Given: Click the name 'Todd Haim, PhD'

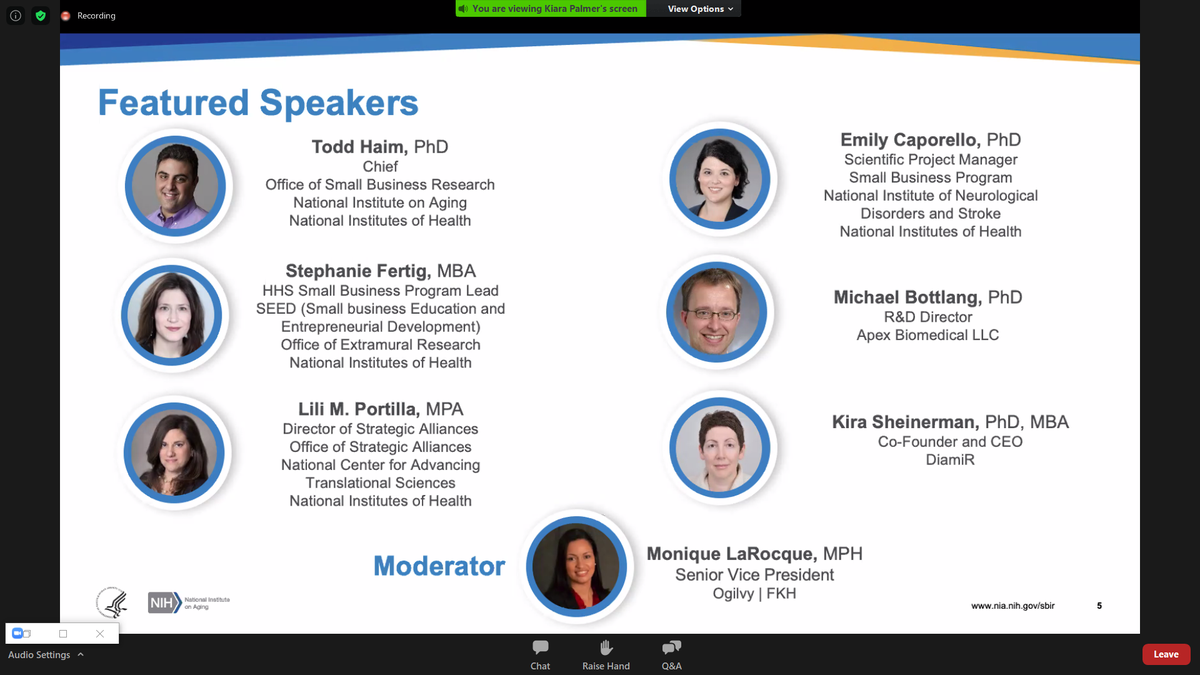Looking at the screenshot, I should click(380, 147).
